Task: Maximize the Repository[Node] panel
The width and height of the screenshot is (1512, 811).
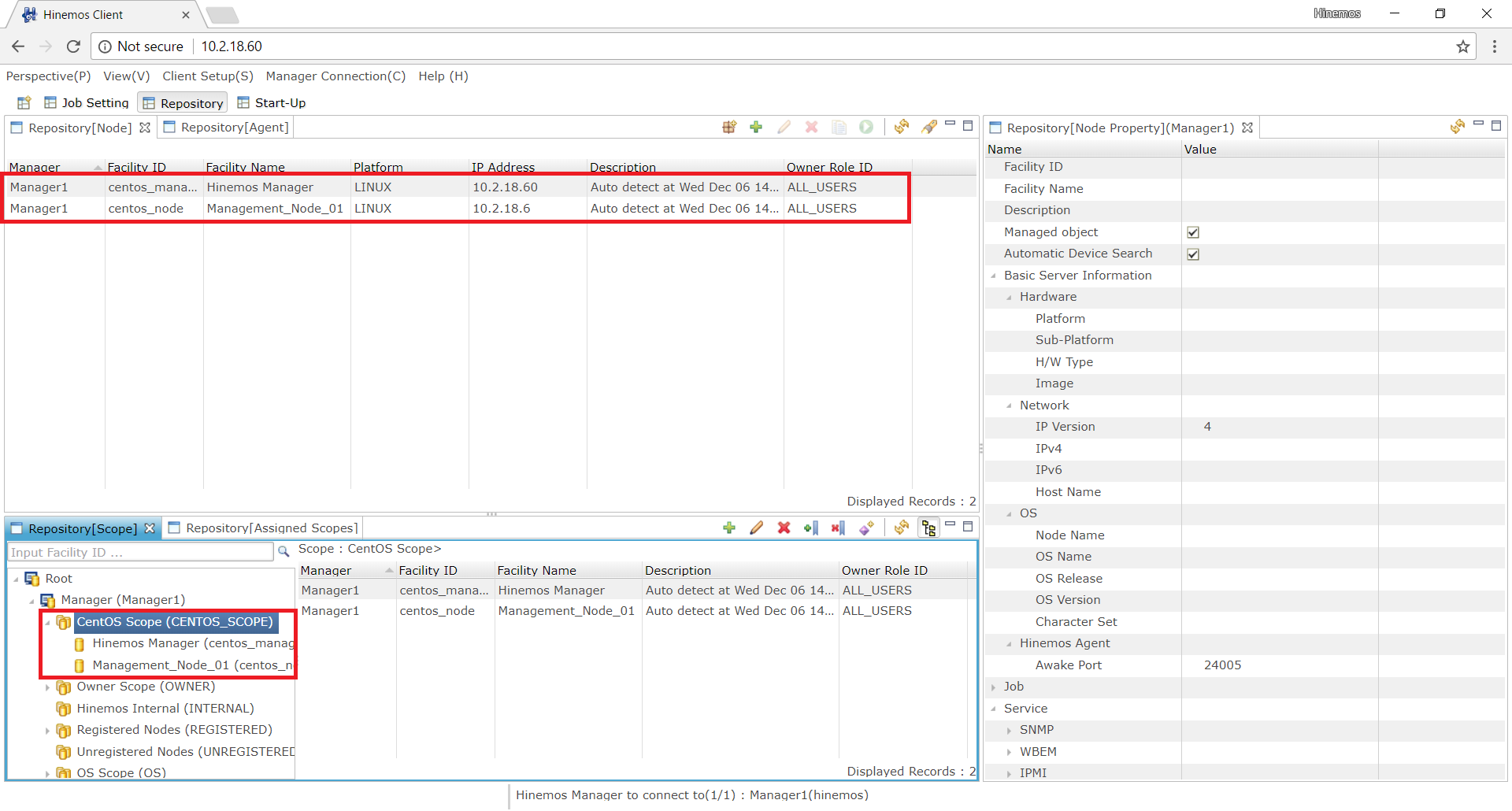Action: (968, 125)
